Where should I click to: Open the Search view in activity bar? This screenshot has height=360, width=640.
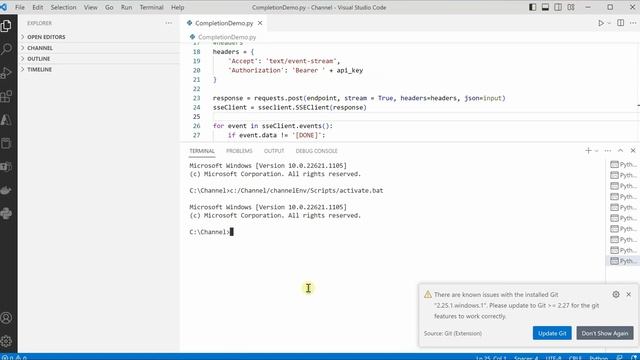(x=6, y=49)
